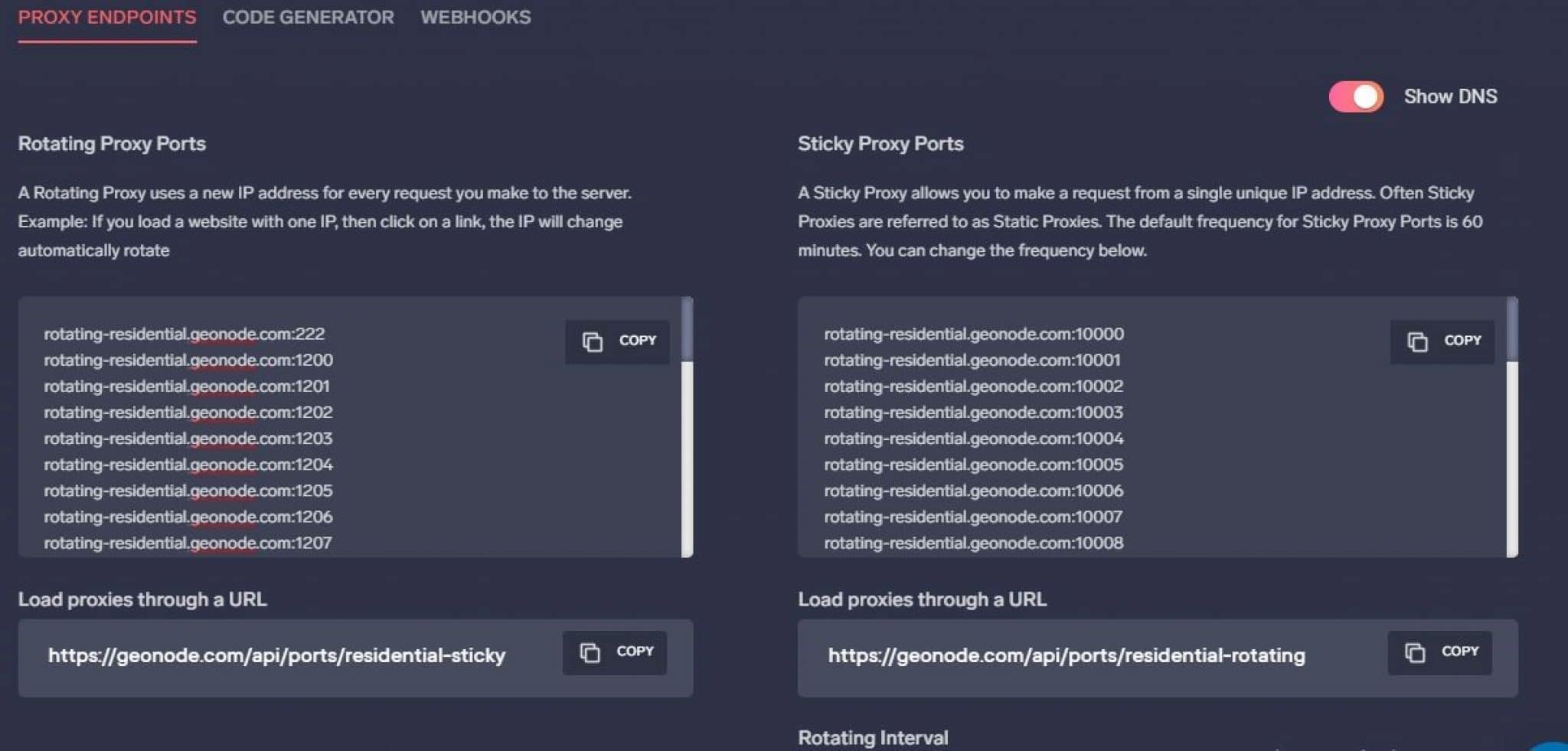Viewport: 1568px width, 751px height.
Task: Click COPY label for residential-rotating URL
Action: 1460,651
